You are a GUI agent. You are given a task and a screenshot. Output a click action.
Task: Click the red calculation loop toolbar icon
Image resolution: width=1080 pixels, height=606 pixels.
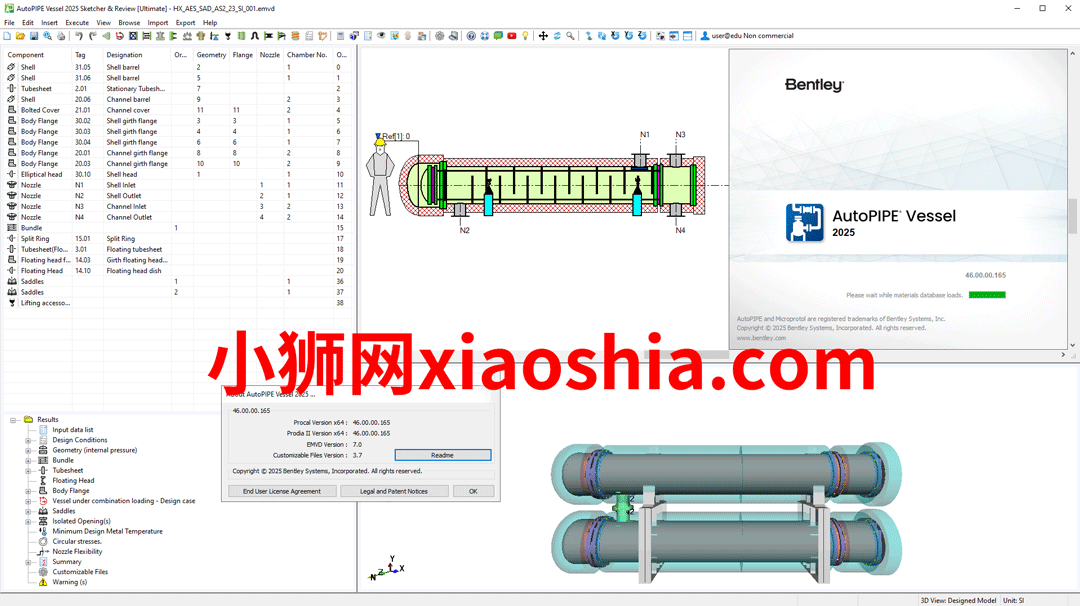click(120, 36)
